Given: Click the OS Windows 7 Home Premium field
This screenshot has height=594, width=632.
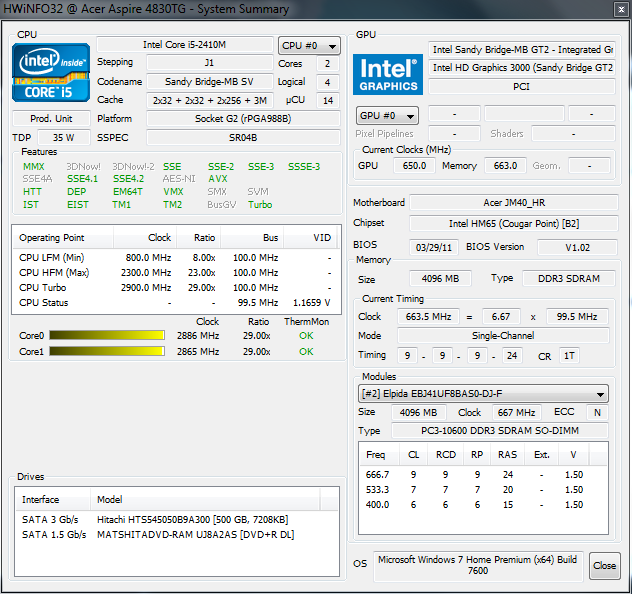Looking at the screenshot, I should click(478, 565).
